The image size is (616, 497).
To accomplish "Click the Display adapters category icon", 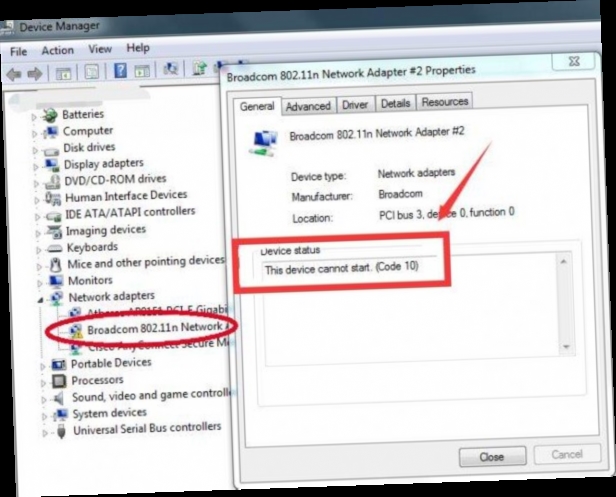I will [x=52, y=165].
